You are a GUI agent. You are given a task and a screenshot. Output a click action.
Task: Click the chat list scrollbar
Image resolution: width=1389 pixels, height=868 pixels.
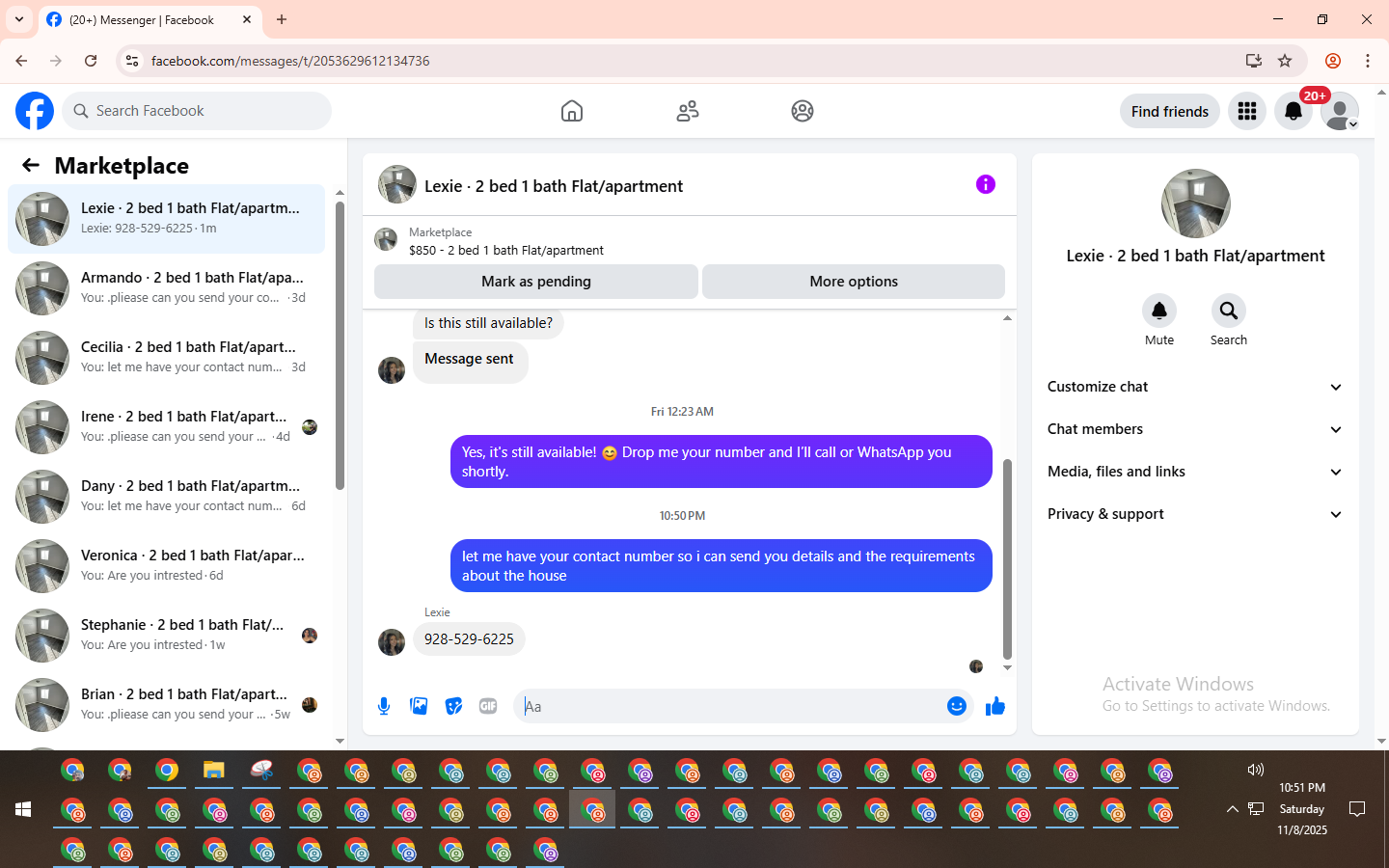tap(340, 345)
